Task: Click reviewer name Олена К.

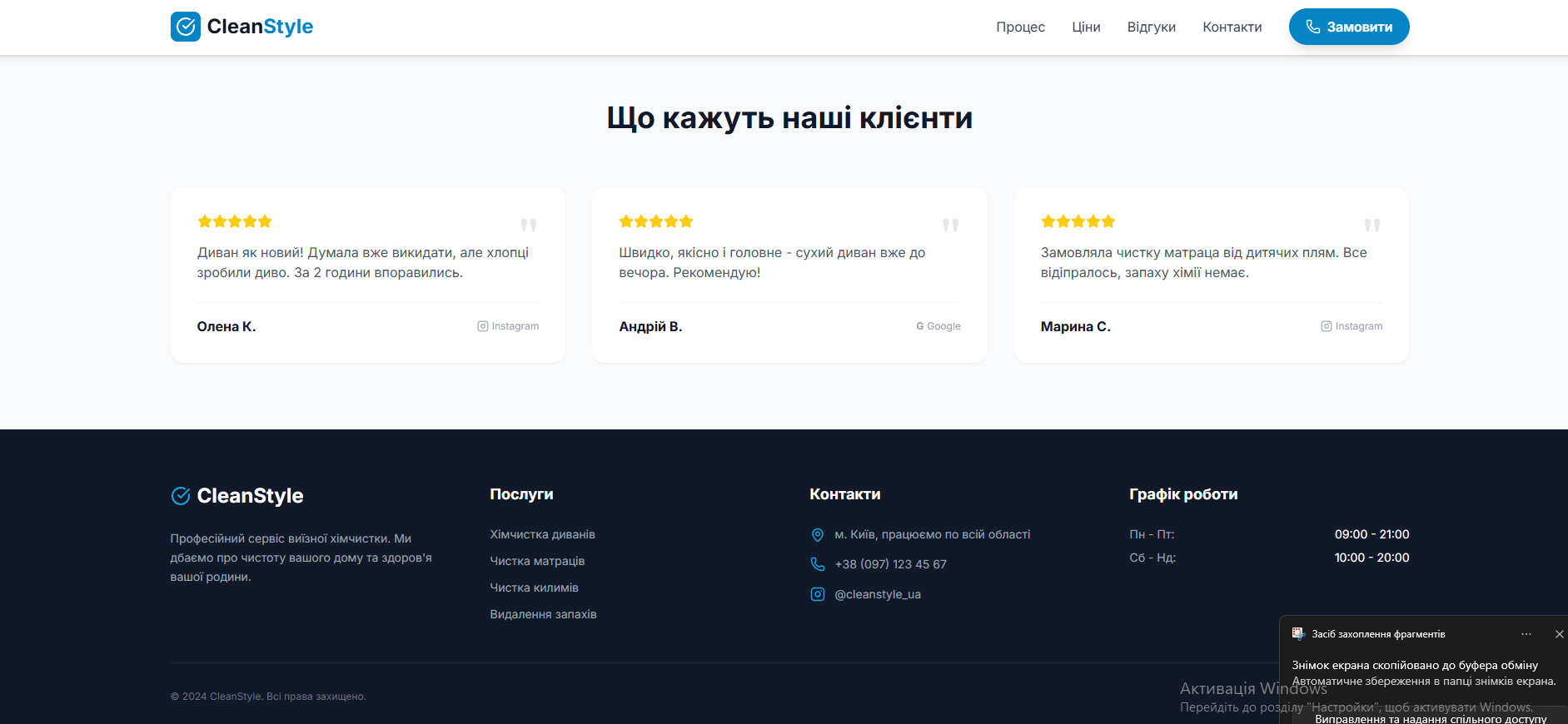Action: 226,326
